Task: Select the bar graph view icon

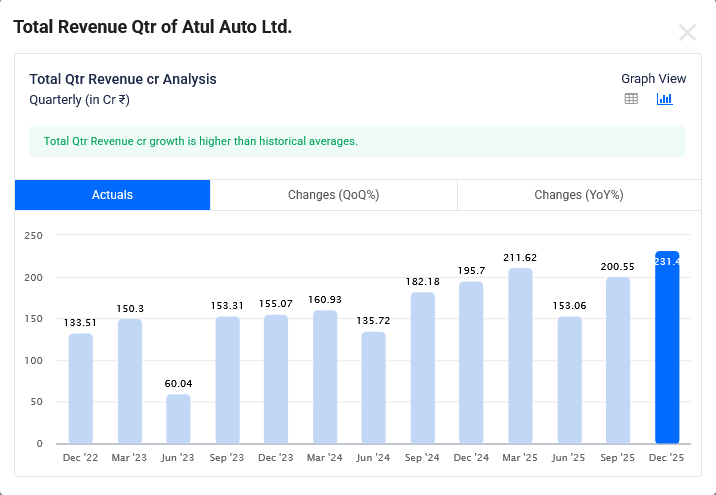Action: point(664,99)
